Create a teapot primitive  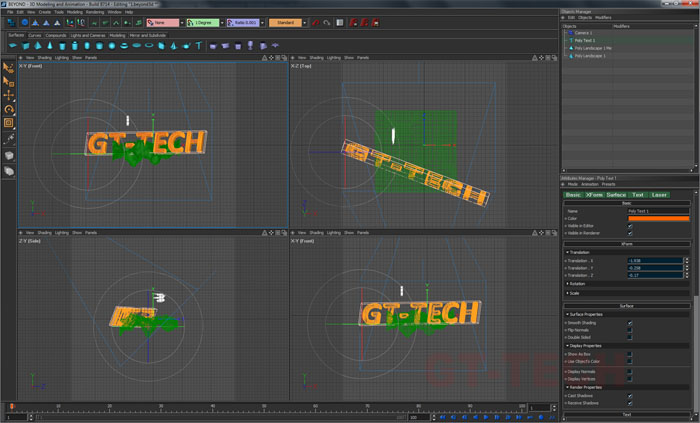coord(187,46)
